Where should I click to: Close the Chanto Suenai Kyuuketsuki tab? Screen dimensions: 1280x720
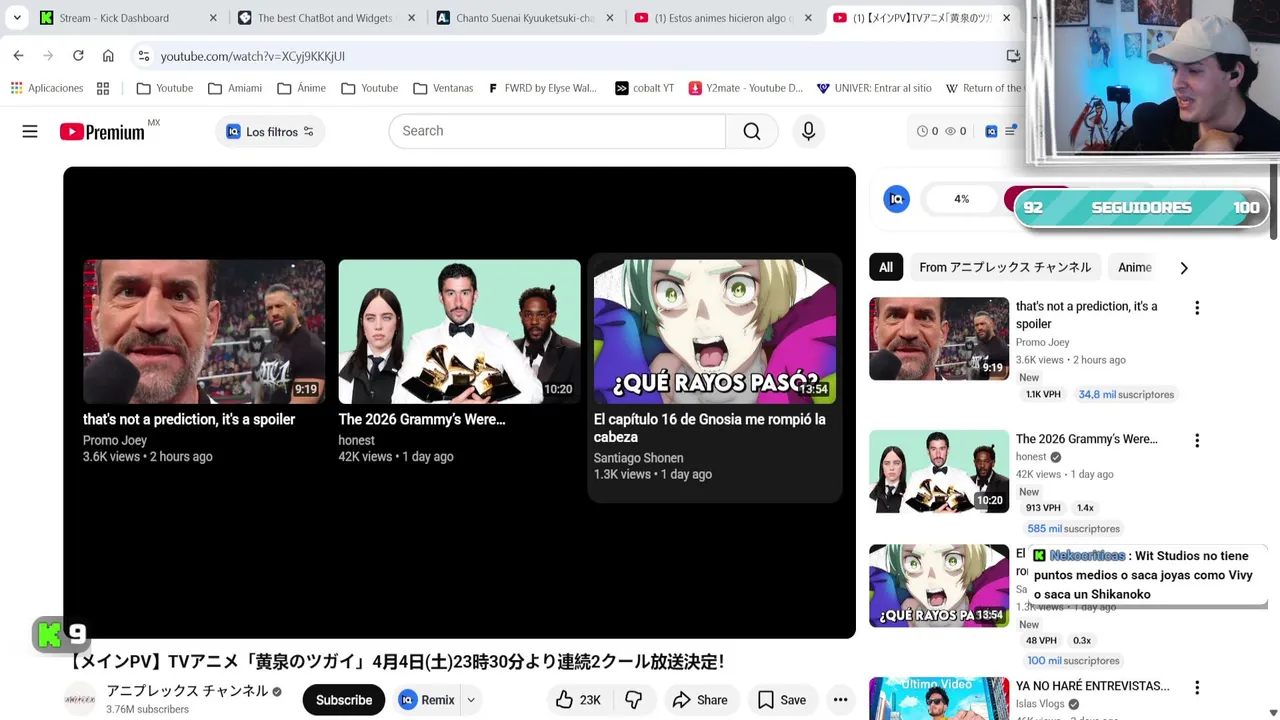(x=610, y=18)
